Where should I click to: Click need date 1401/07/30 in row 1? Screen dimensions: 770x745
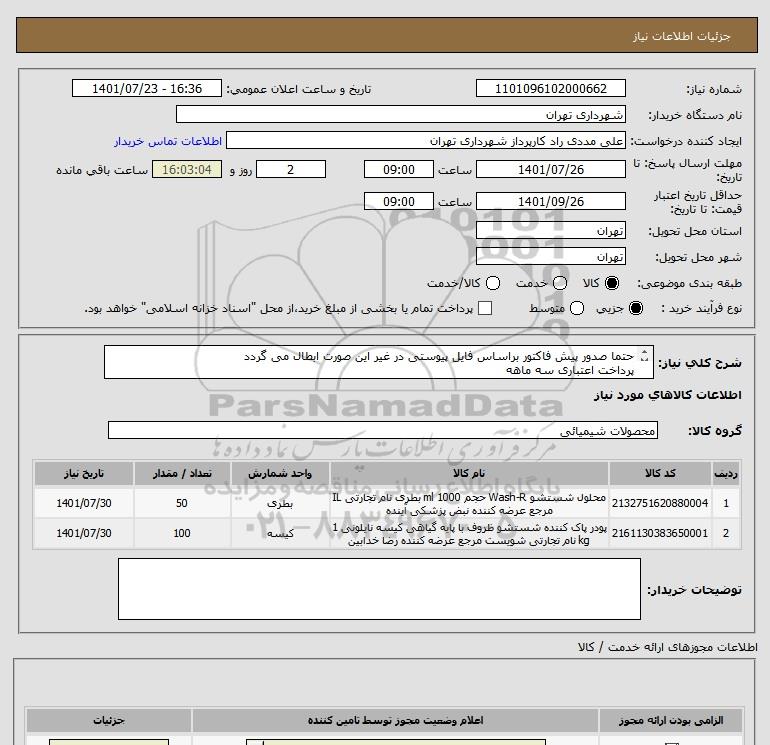[x=83, y=503]
